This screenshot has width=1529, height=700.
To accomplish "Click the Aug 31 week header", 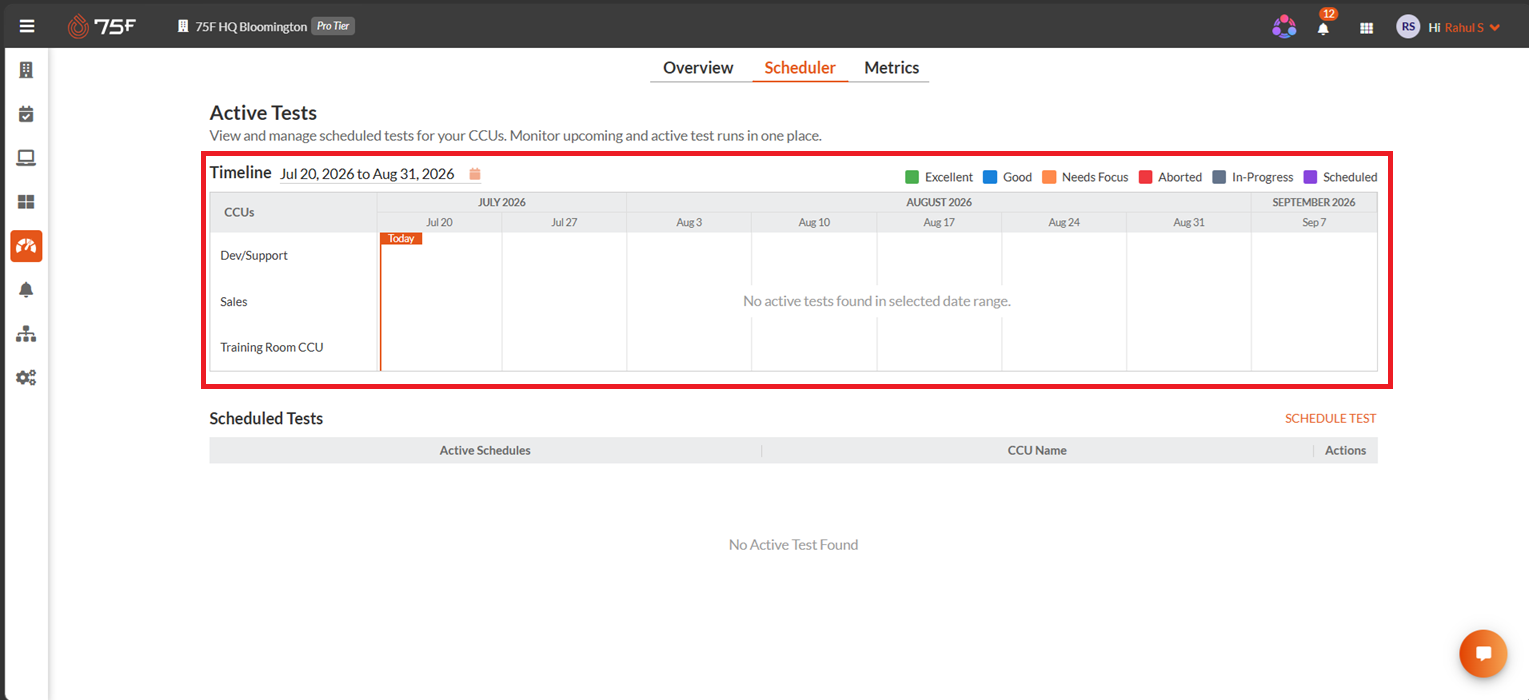I will point(1189,222).
